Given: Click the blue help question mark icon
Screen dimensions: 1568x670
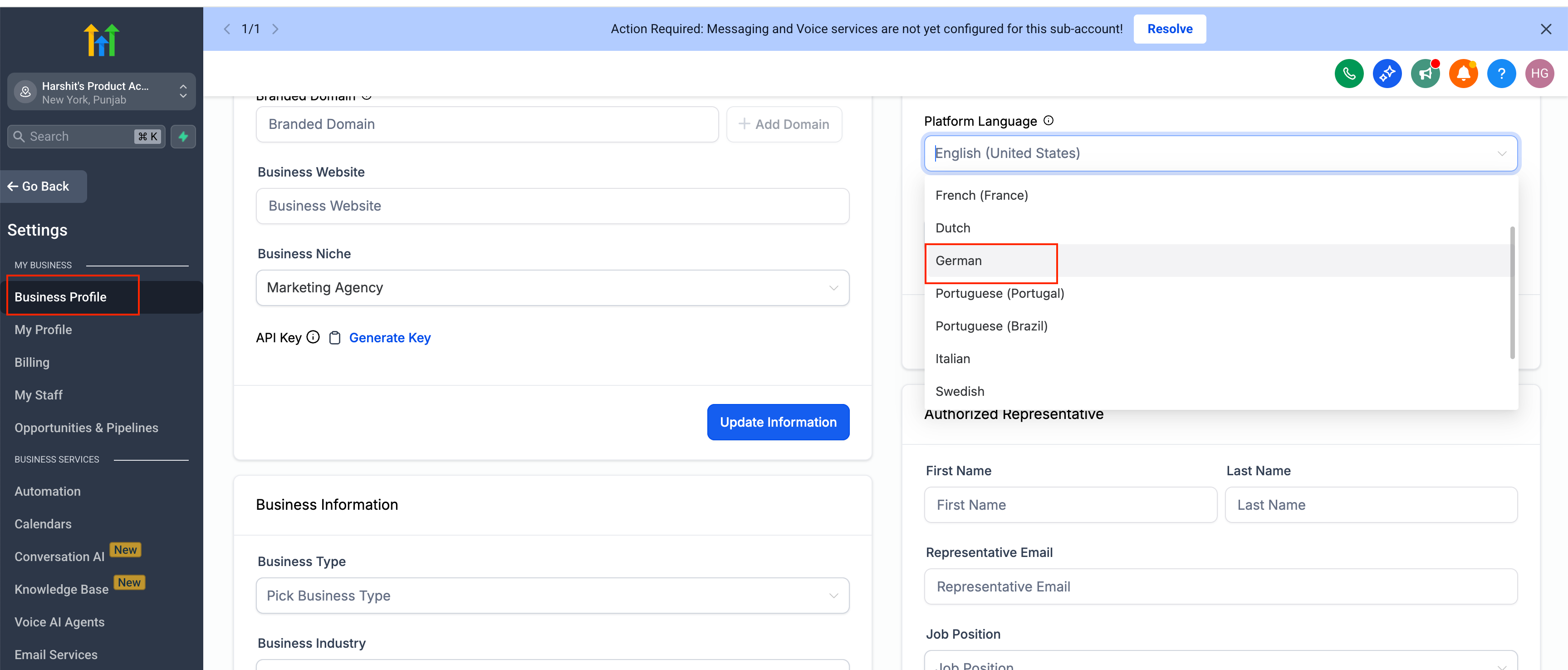Looking at the screenshot, I should tap(1501, 74).
